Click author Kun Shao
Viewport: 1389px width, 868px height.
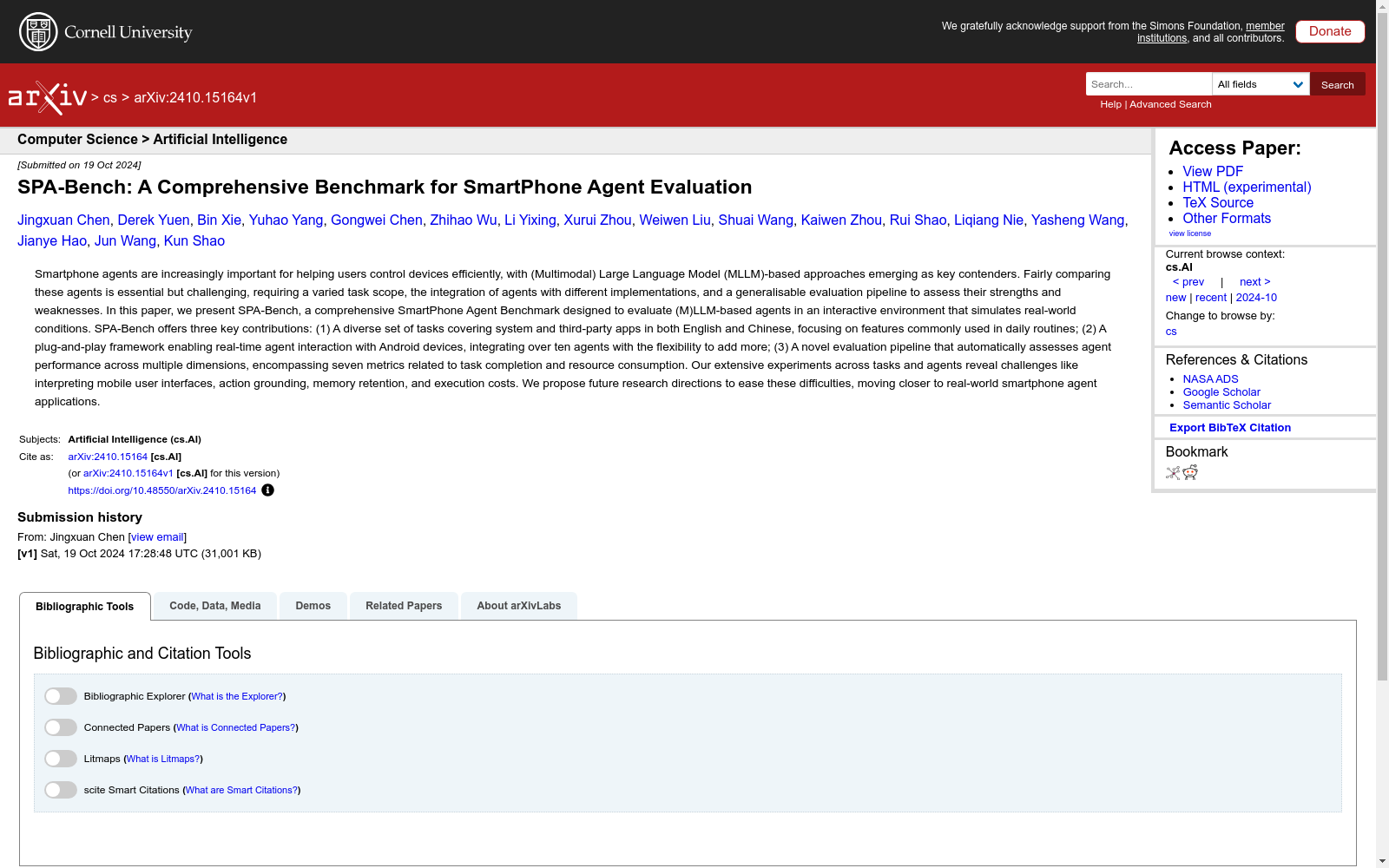194,241
